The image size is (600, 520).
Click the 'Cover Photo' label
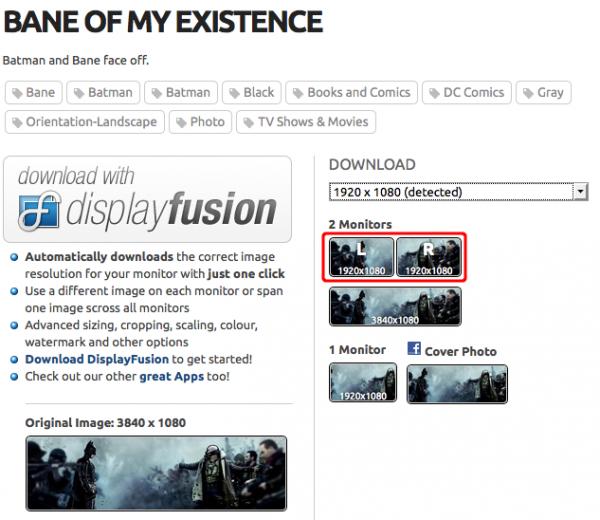461,352
